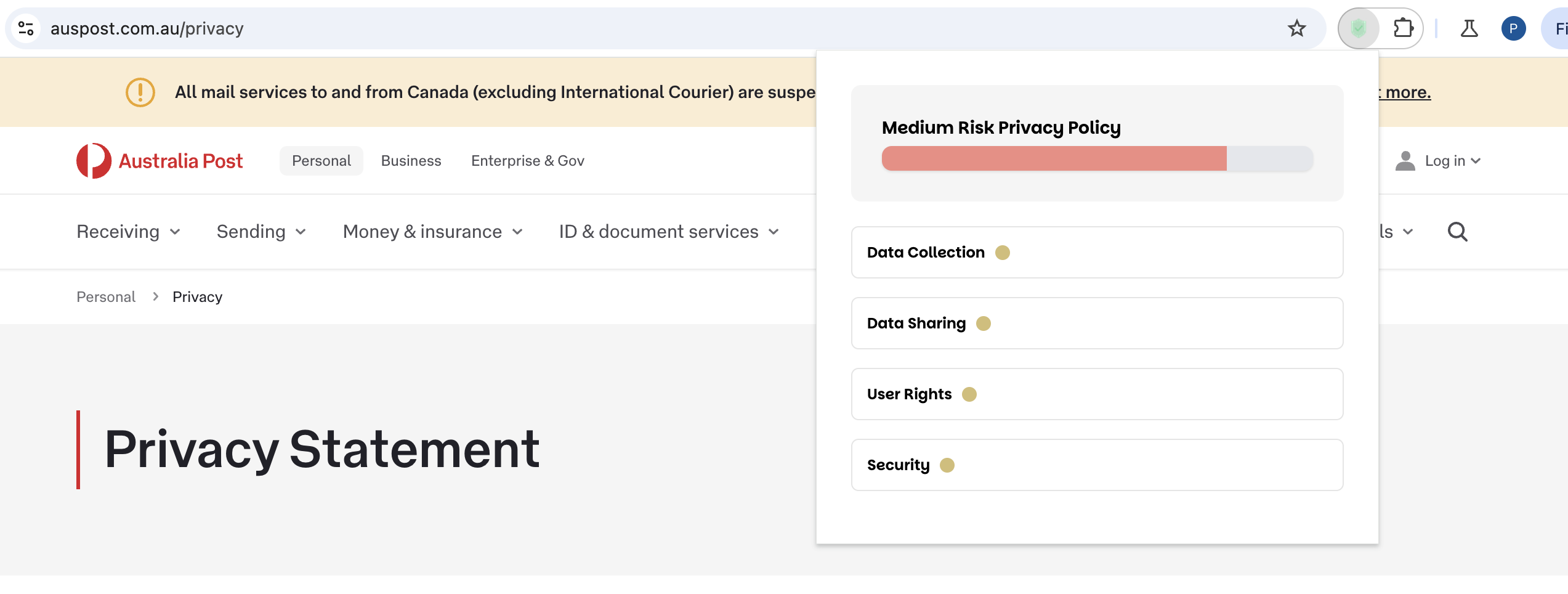Expand the Sending dropdown

pyautogui.click(x=261, y=232)
